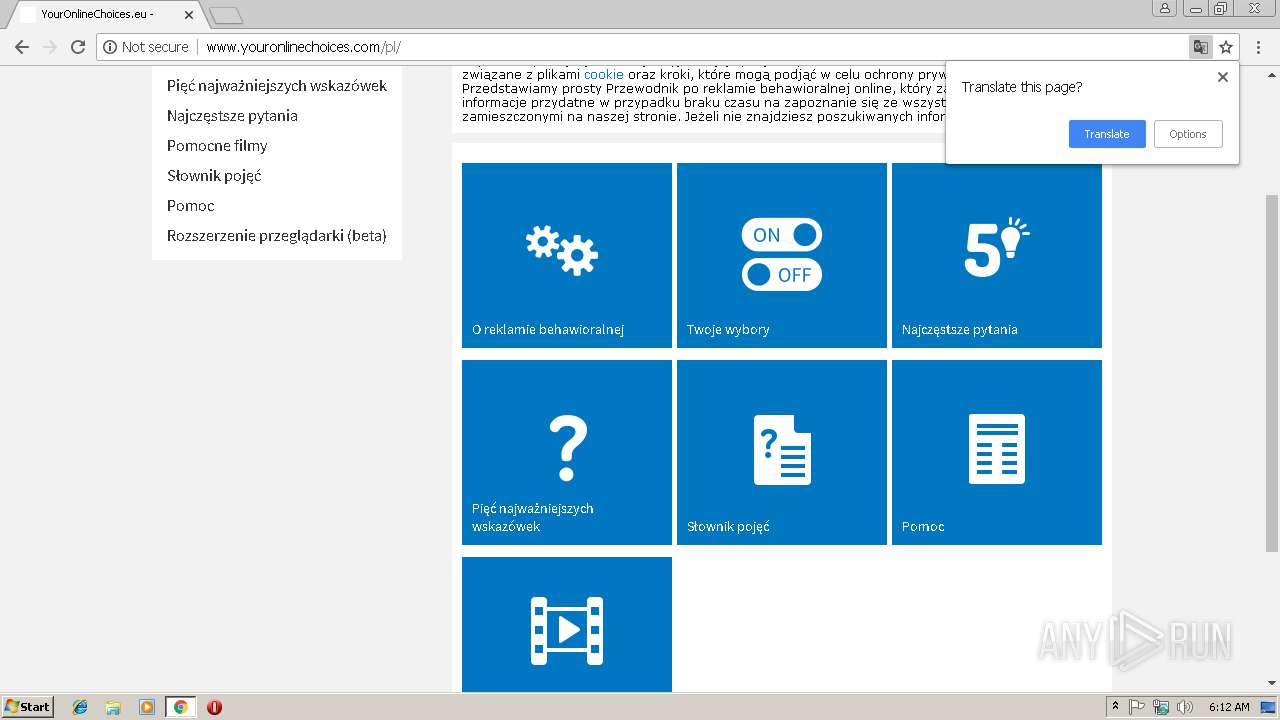Close the Translate this page popup

coord(1222,77)
